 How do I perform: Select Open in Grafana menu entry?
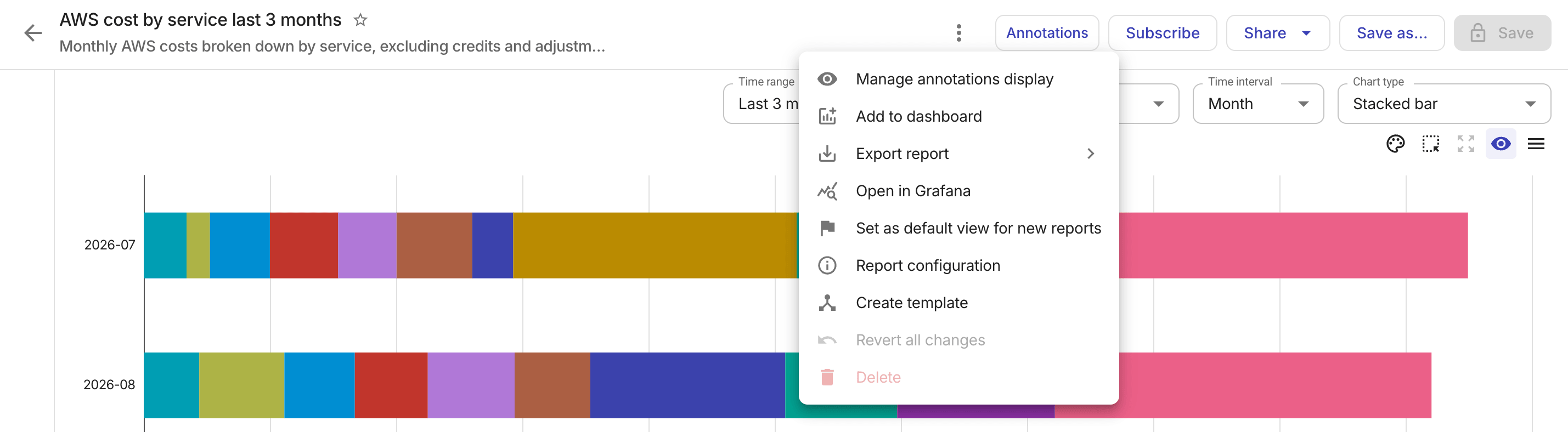pos(958,191)
